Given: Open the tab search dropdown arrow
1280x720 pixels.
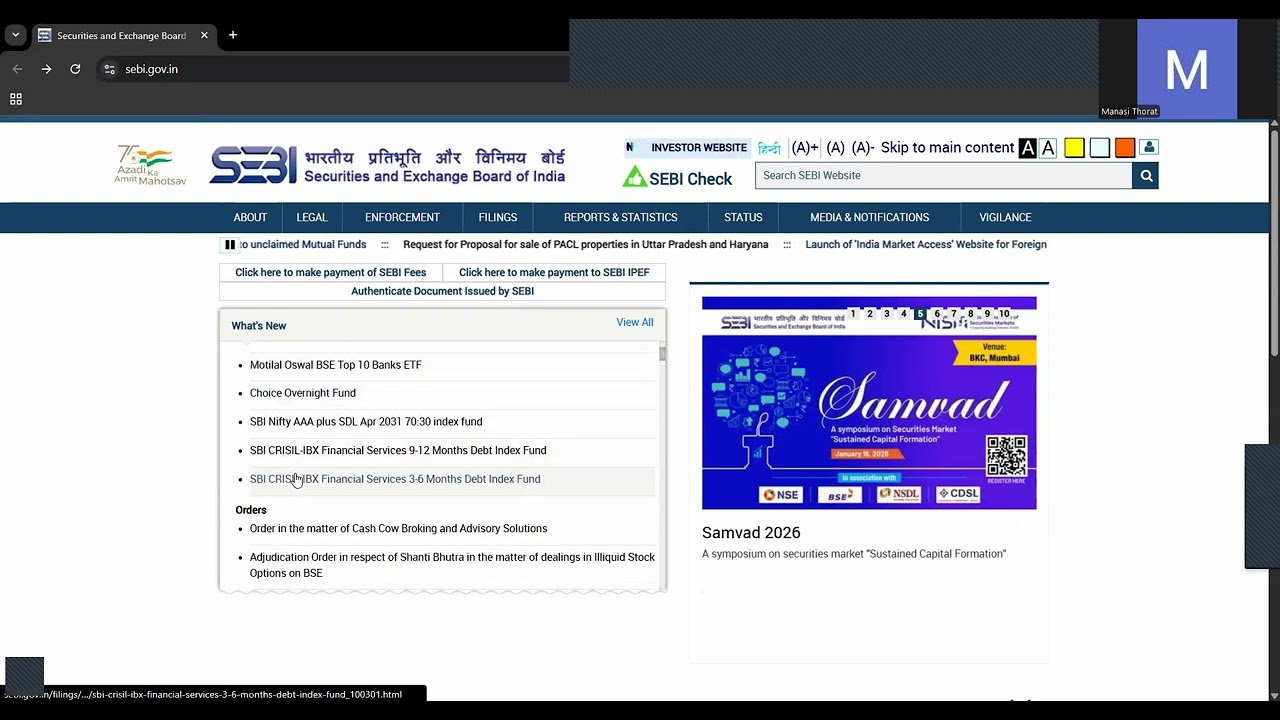Looking at the screenshot, I should (x=15, y=35).
